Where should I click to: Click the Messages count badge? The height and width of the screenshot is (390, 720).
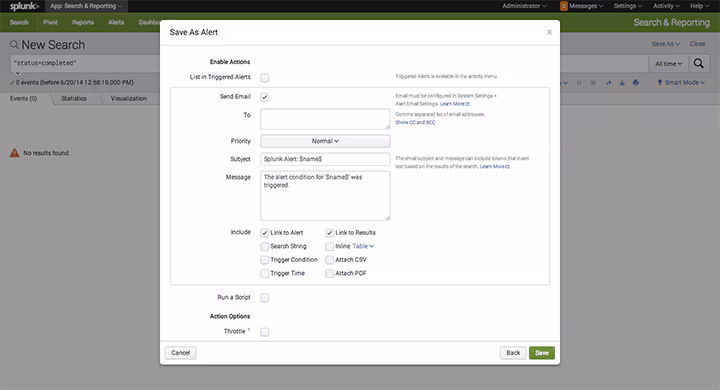pyautogui.click(x=563, y=6)
